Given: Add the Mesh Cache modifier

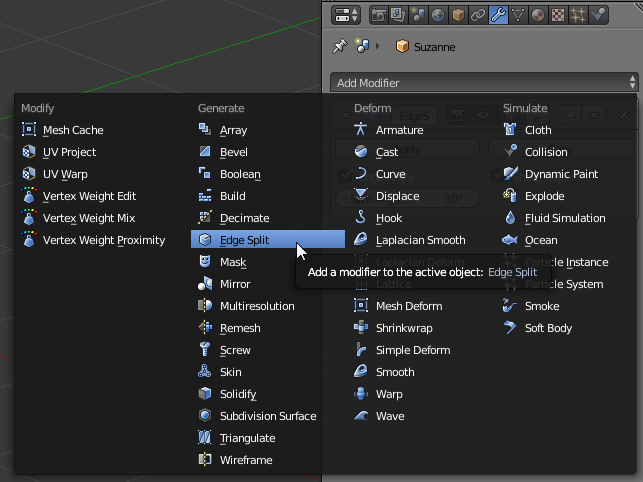Looking at the screenshot, I should (100, 130).
